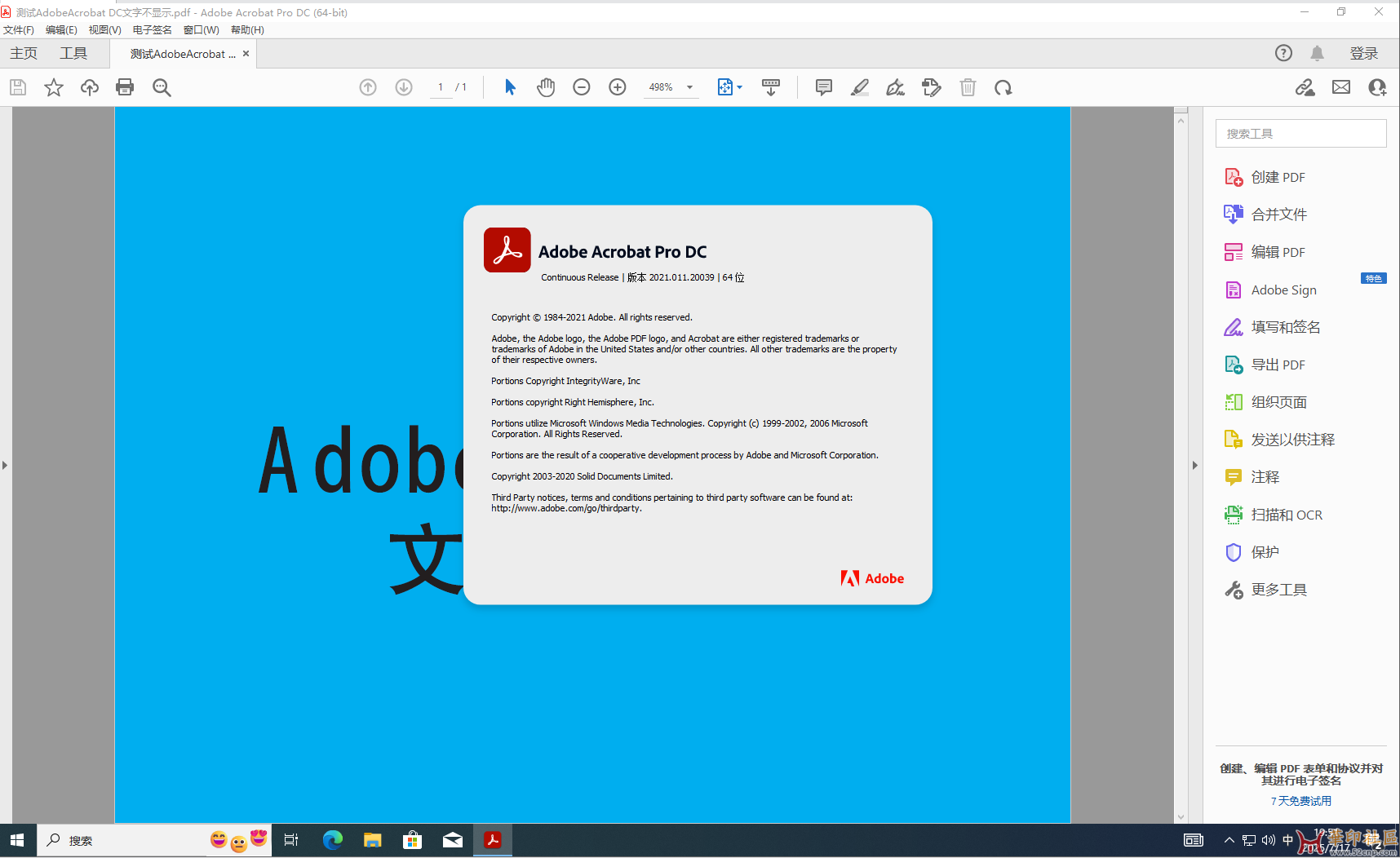The image size is (1400, 858).
Task: Switch to the 主页 tab
Action: click(x=24, y=53)
